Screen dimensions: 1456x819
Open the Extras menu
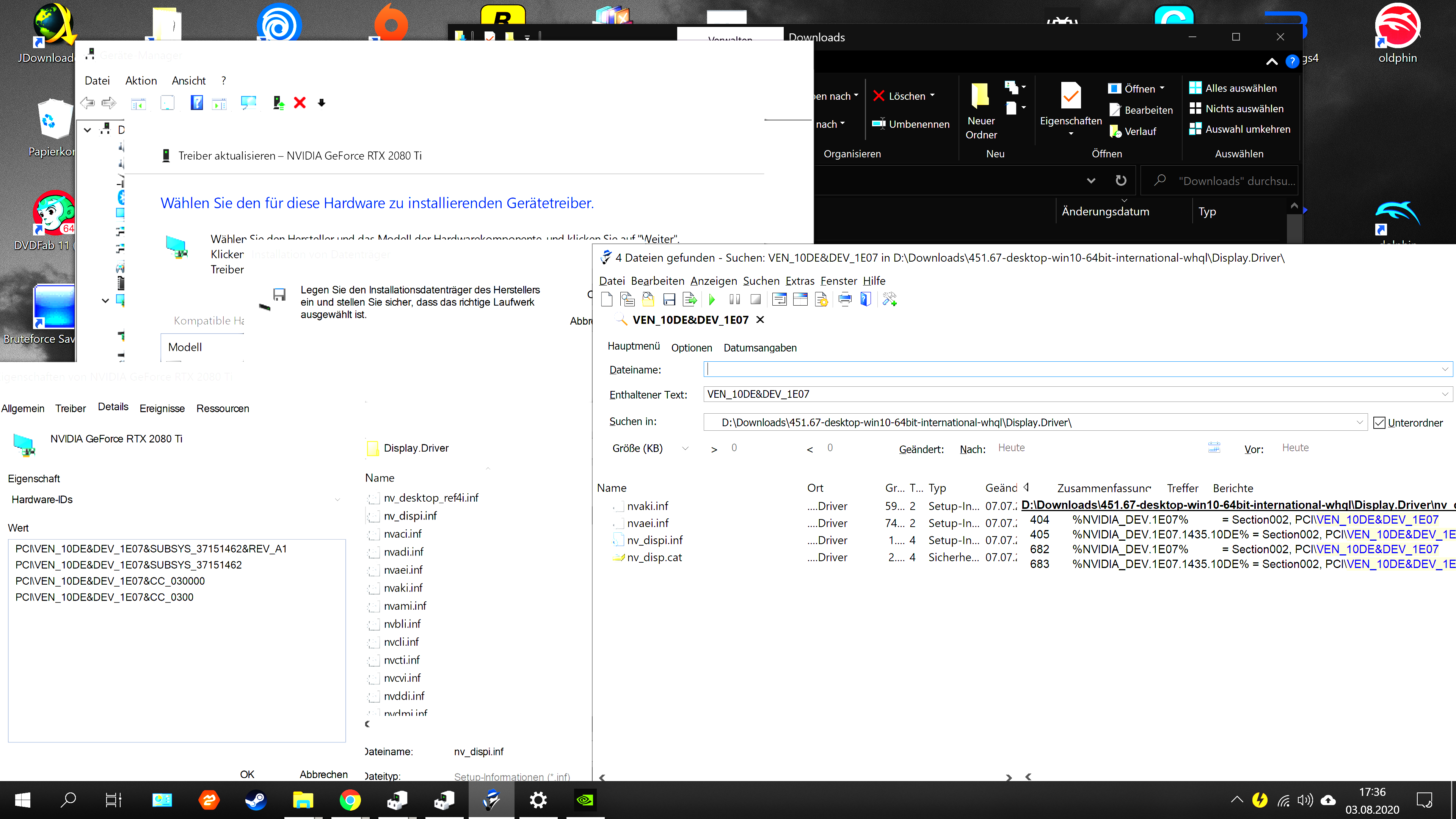click(x=799, y=281)
